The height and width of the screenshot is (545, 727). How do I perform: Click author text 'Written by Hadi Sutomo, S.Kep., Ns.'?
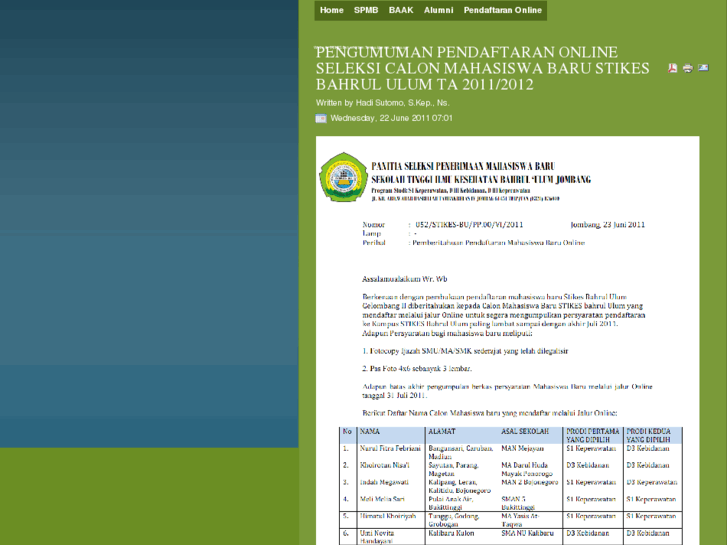pos(383,103)
